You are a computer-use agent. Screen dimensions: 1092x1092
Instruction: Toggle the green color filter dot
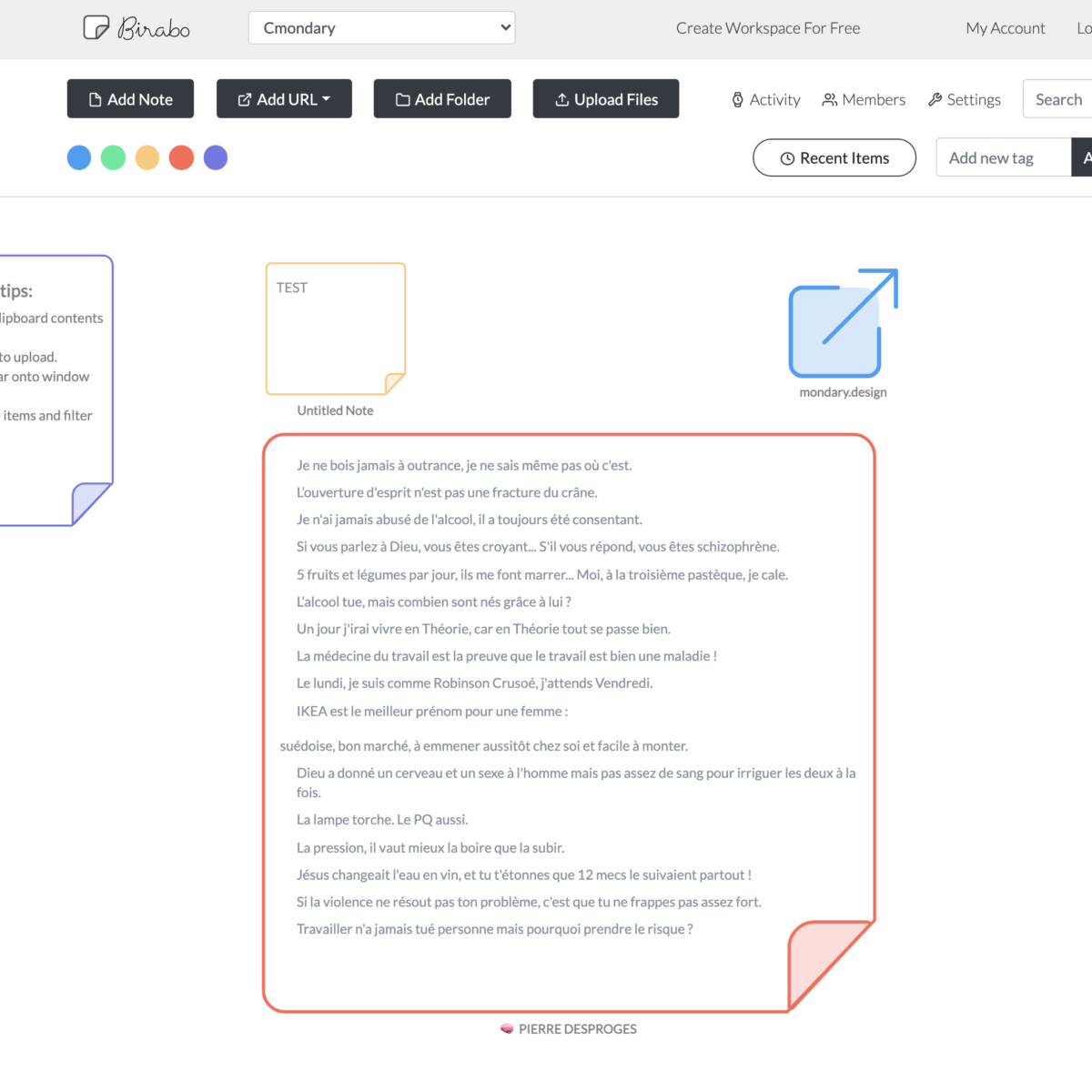click(x=113, y=157)
